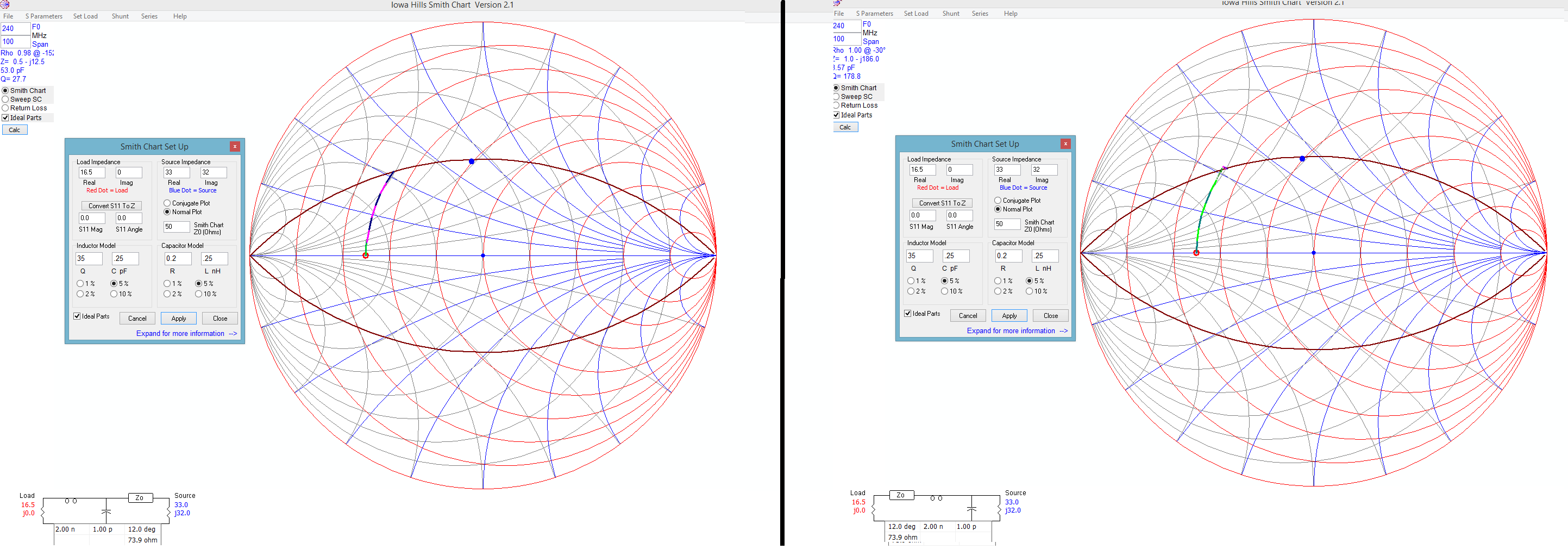Viewport: 1568px width, 549px height.
Task: Open S Parameters menu in left window
Action: 44,16
